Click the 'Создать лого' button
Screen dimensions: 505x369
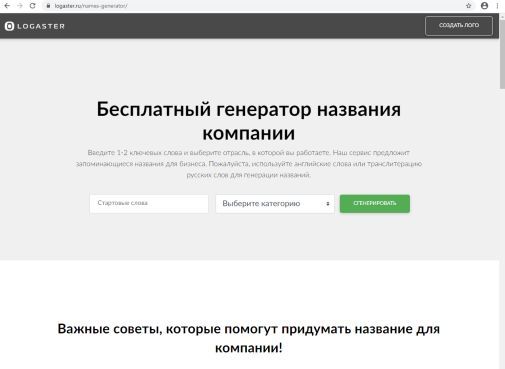click(459, 25)
